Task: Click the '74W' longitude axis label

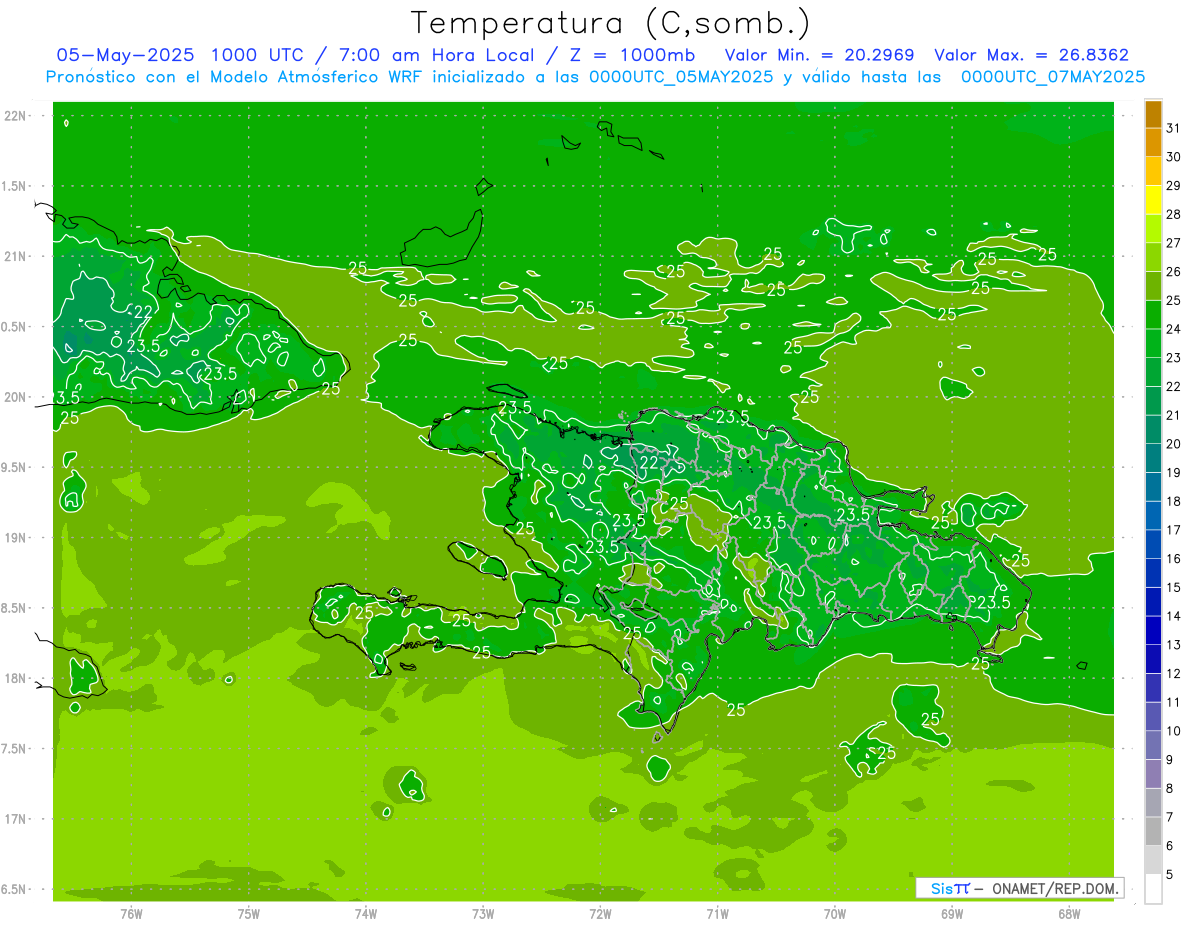Action: click(366, 914)
